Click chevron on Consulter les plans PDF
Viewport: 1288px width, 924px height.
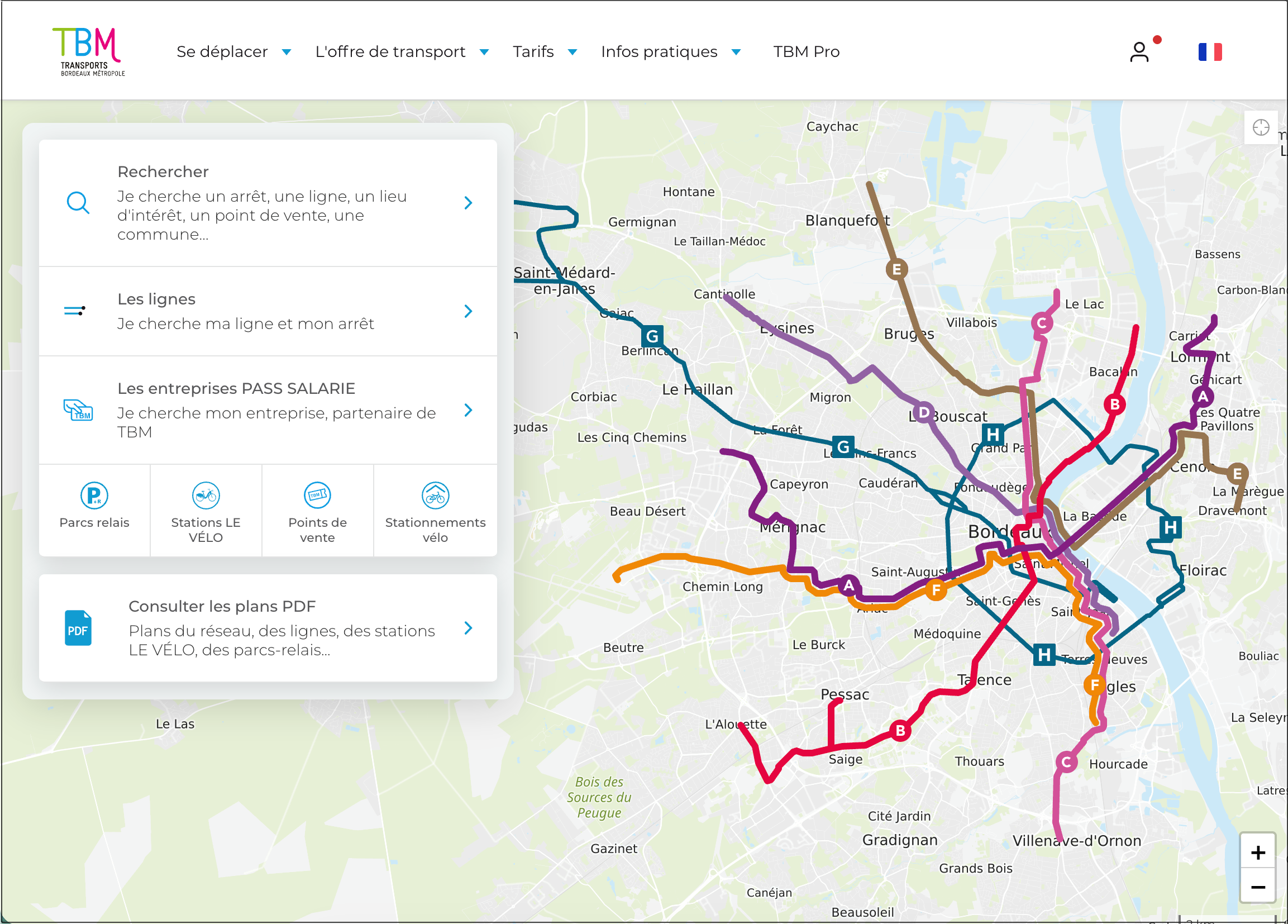(468, 627)
